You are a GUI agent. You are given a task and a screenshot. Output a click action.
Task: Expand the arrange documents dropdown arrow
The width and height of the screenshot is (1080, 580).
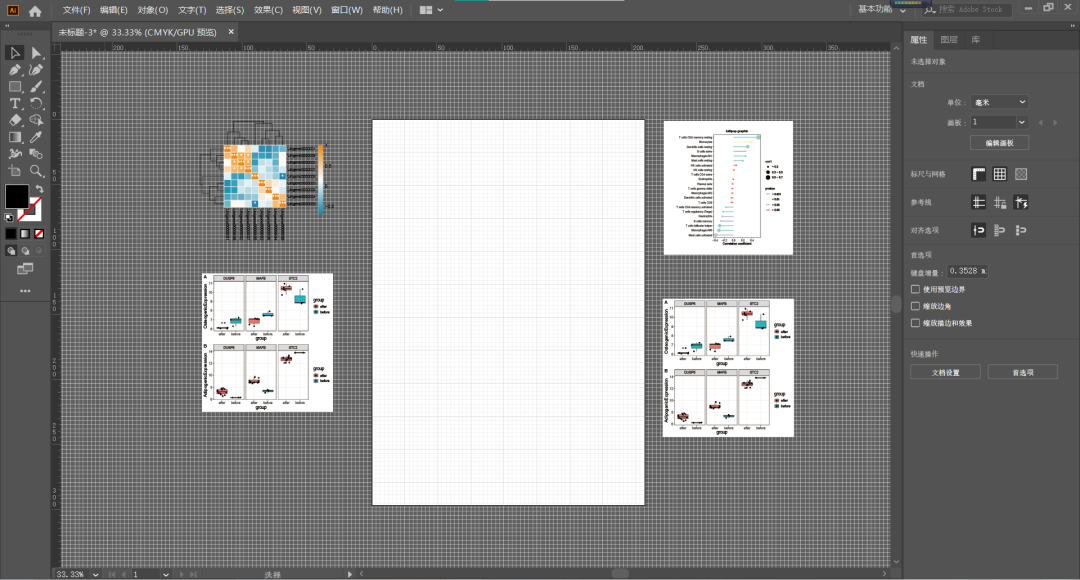440,10
